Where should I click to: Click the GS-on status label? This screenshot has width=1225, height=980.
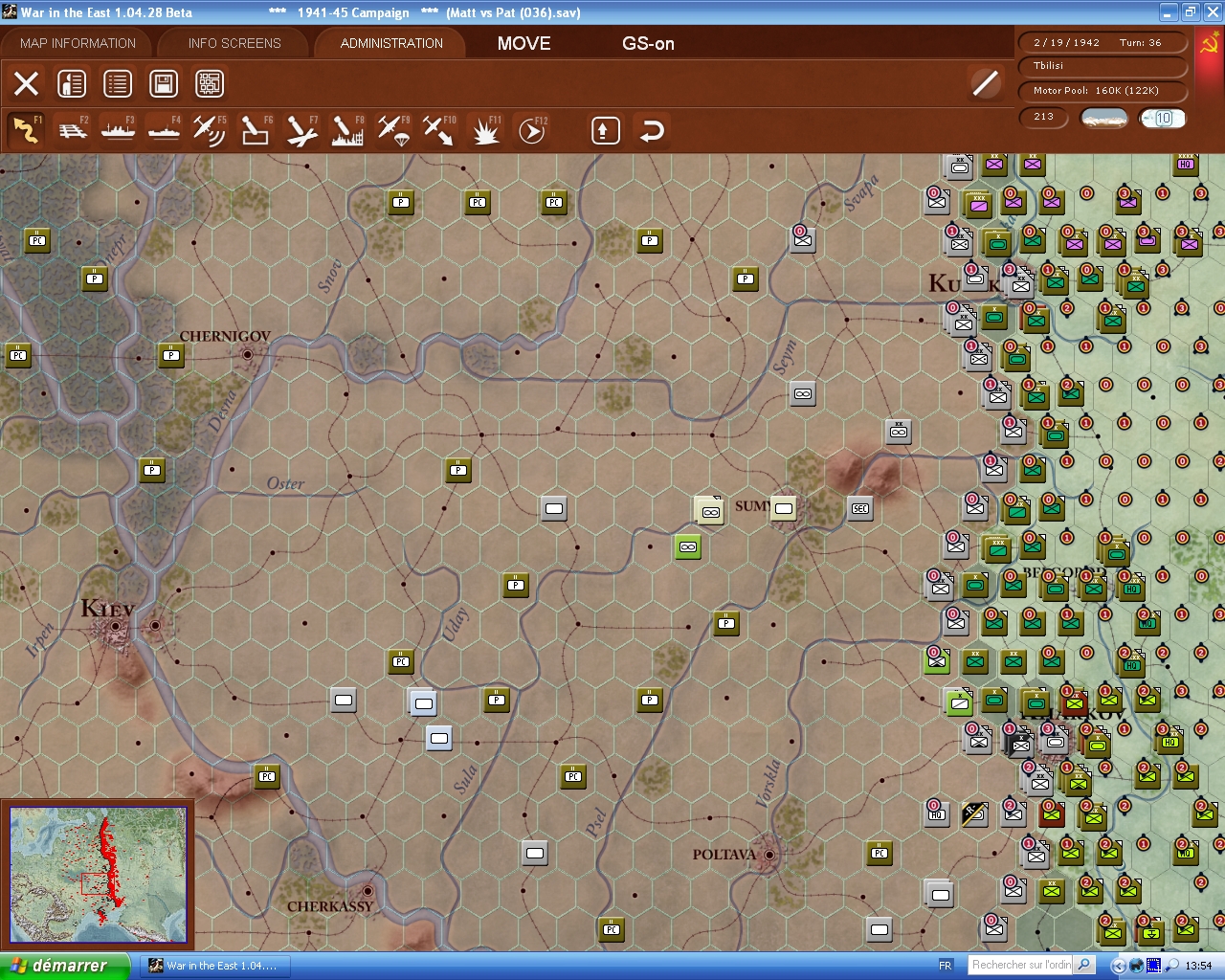tap(648, 43)
